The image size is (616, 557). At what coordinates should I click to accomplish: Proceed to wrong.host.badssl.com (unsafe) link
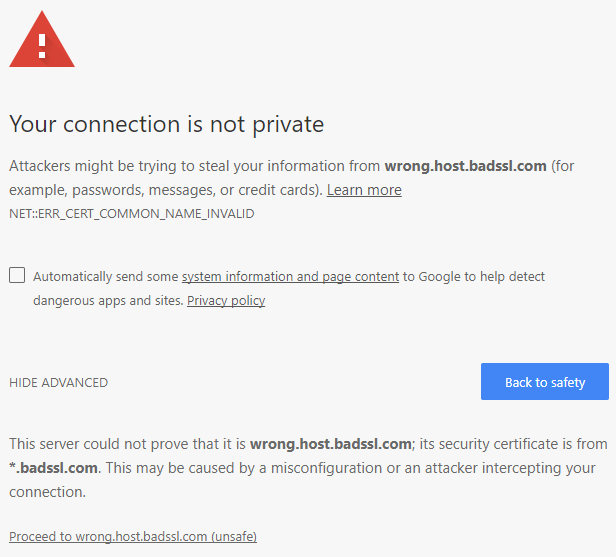(x=133, y=537)
